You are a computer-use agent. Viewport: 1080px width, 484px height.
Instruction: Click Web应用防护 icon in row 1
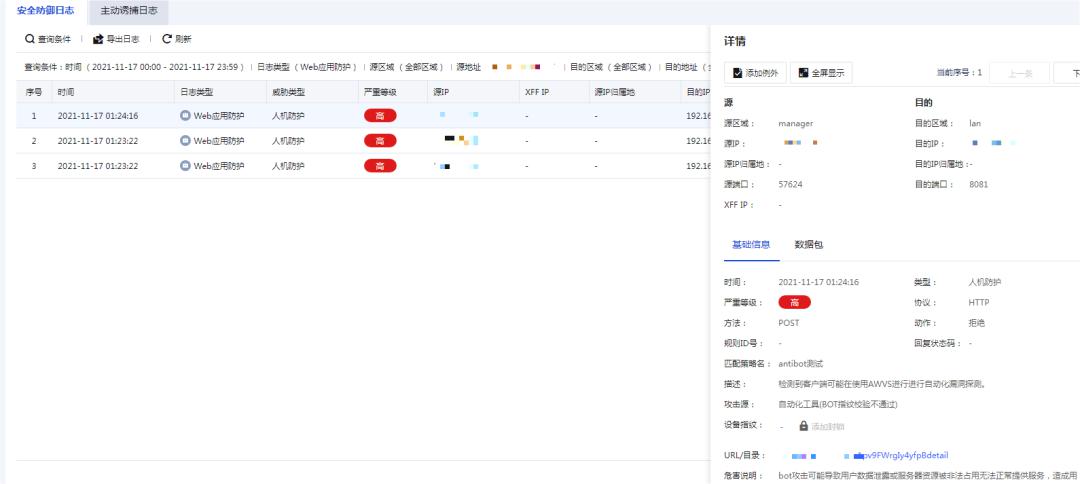(185, 115)
